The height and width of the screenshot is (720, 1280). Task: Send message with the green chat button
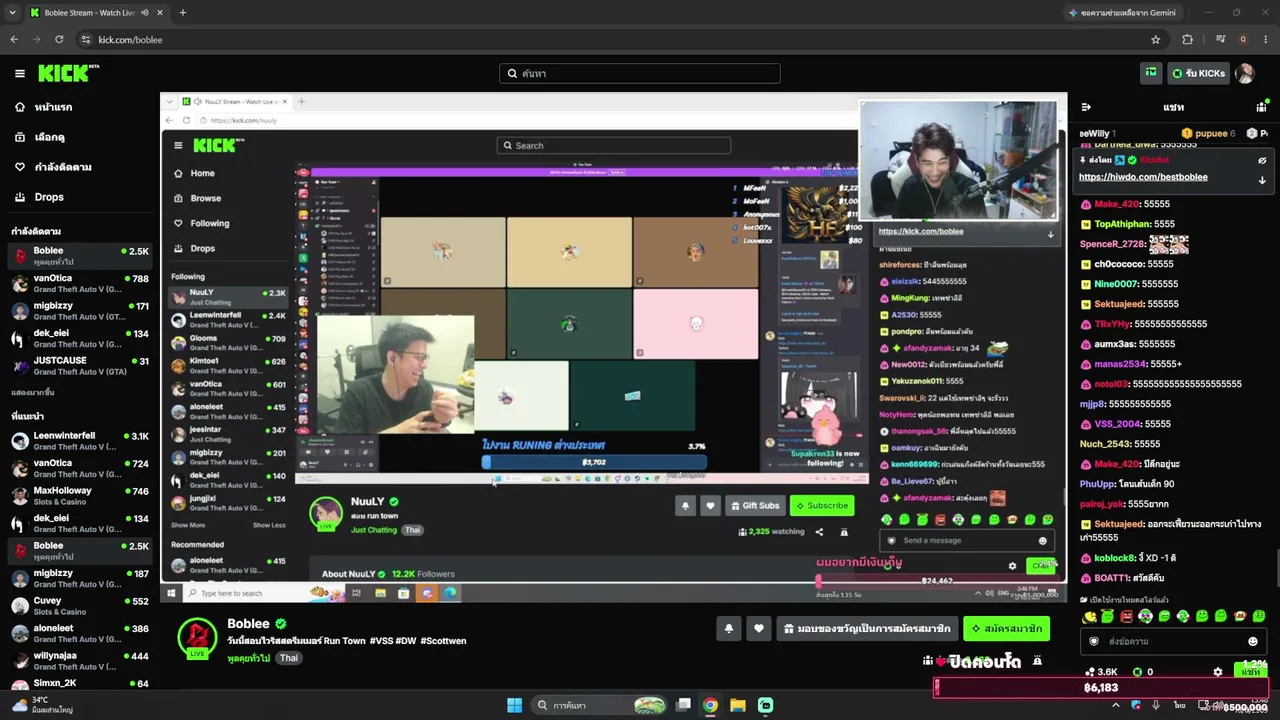[1250, 672]
